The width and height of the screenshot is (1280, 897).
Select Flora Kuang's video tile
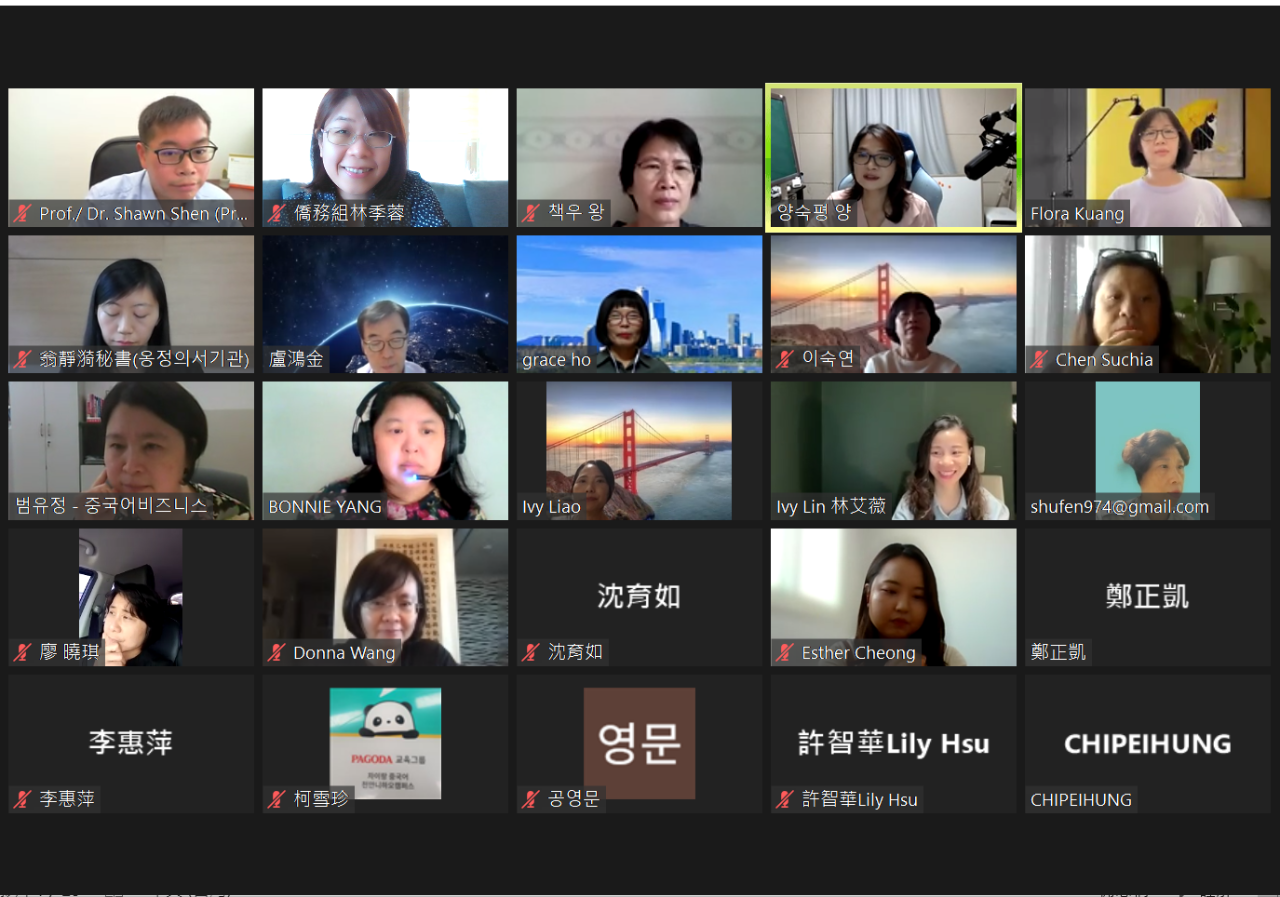pyautogui.click(x=1147, y=158)
